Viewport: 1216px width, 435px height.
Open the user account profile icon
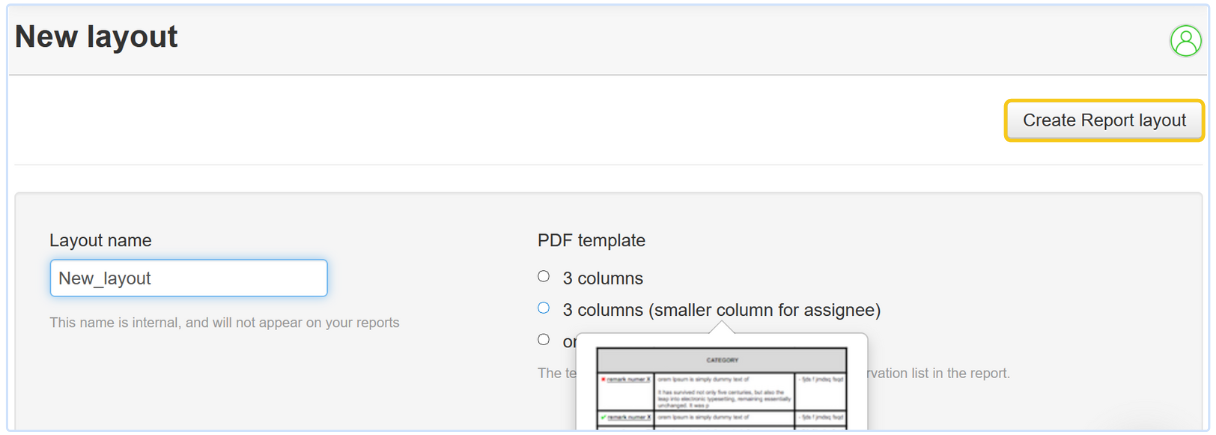1185,41
